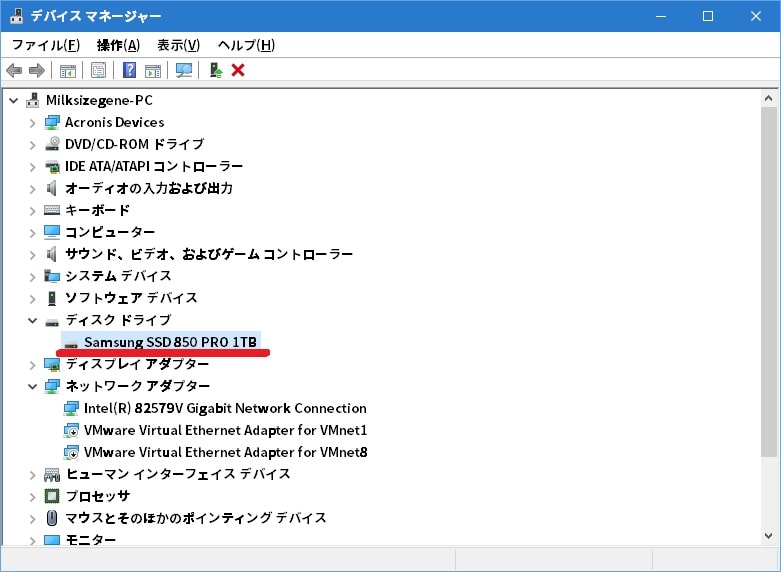The height and width of the screenshot is (572, 781).
Task: Expand the プロセッサ node
Action: pos(32,497)
